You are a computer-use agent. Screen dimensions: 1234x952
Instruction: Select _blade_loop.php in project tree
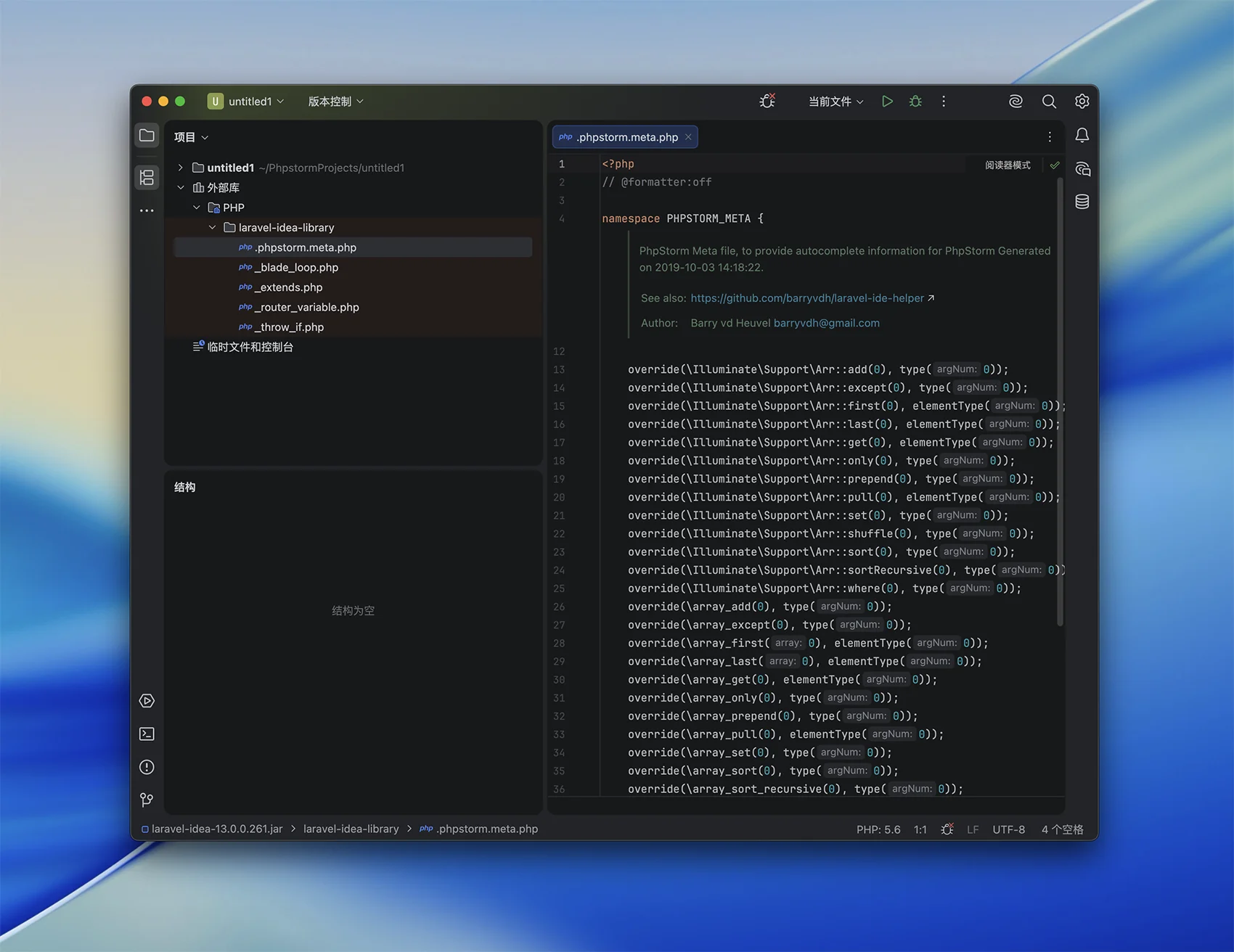296,268
